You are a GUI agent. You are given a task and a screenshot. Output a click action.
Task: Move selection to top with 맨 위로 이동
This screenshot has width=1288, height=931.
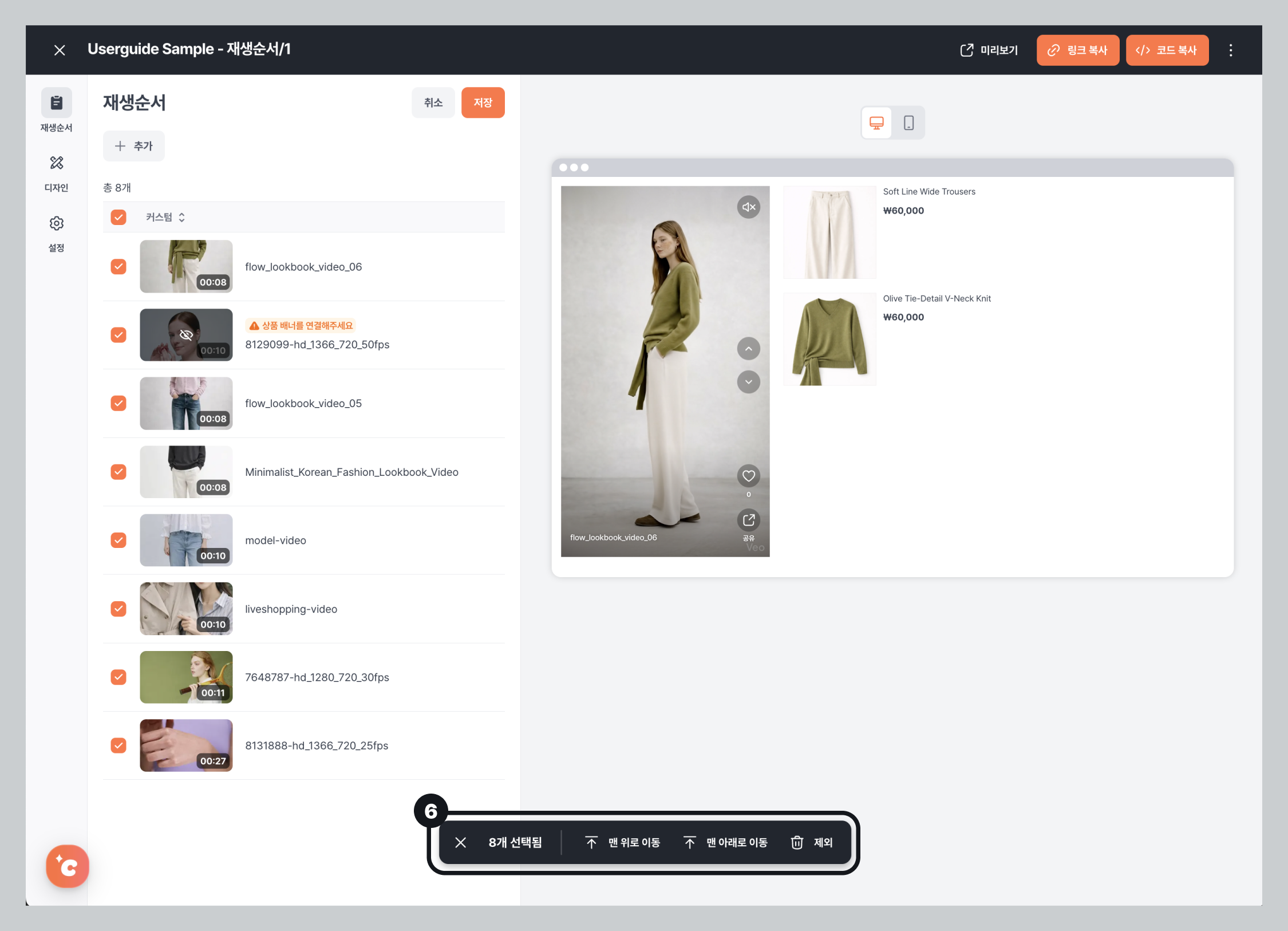click(623, 842)
